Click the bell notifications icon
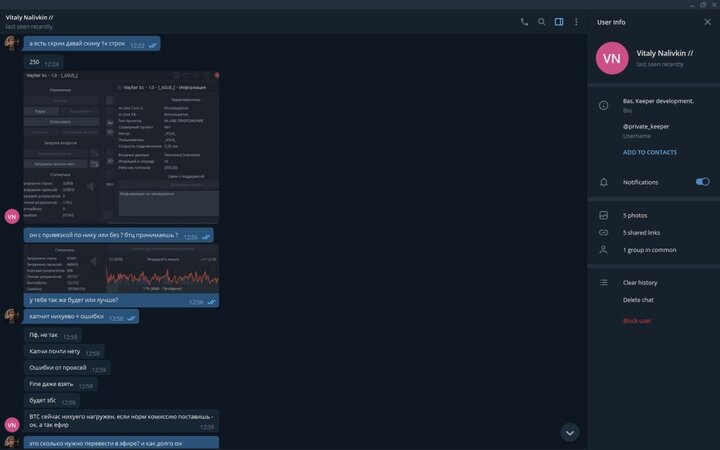 coord(603,182)
